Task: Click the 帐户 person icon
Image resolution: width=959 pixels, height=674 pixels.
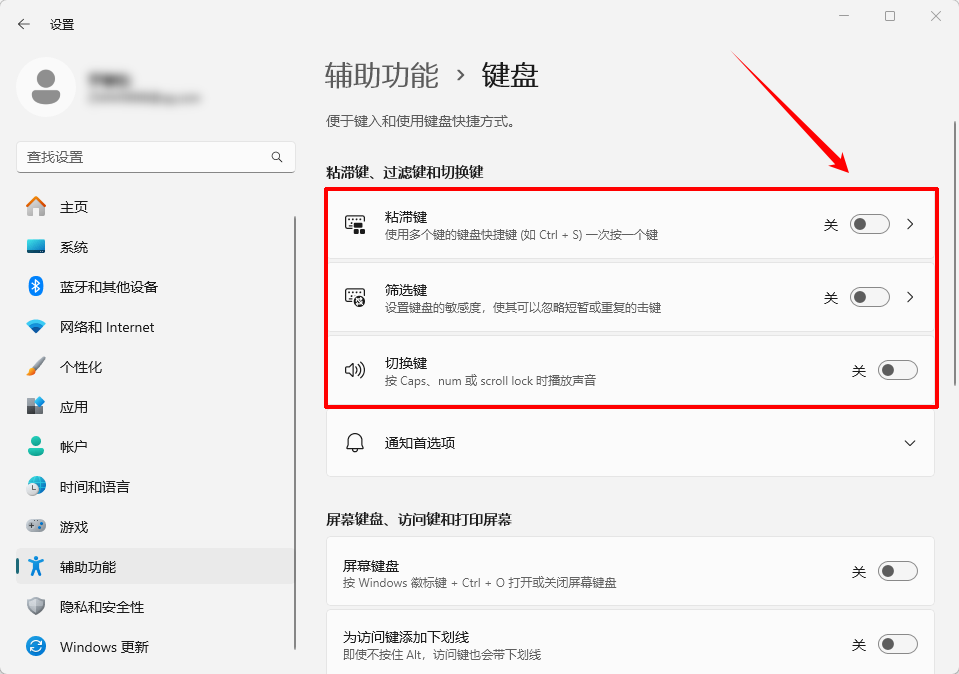Action: tap(36, 446)
